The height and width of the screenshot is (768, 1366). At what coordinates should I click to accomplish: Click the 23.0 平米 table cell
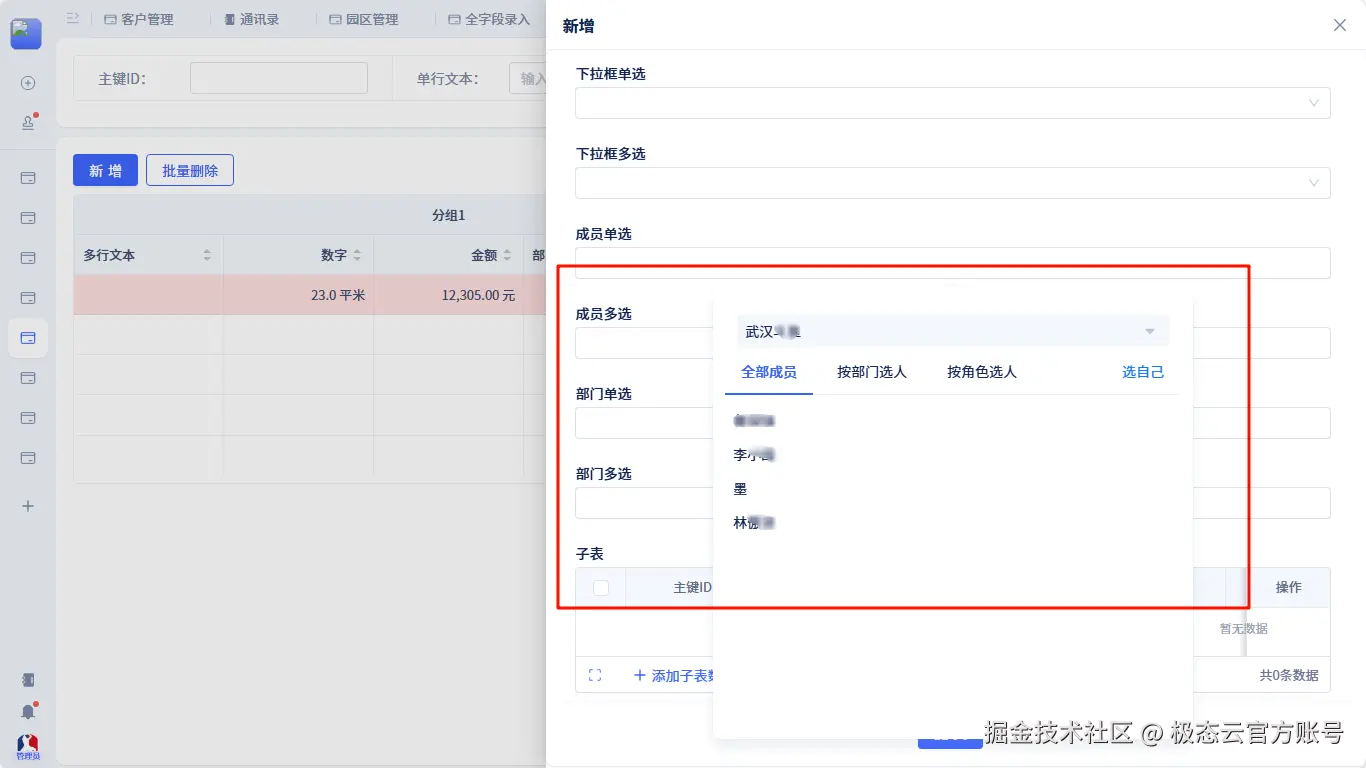(299, 295)
